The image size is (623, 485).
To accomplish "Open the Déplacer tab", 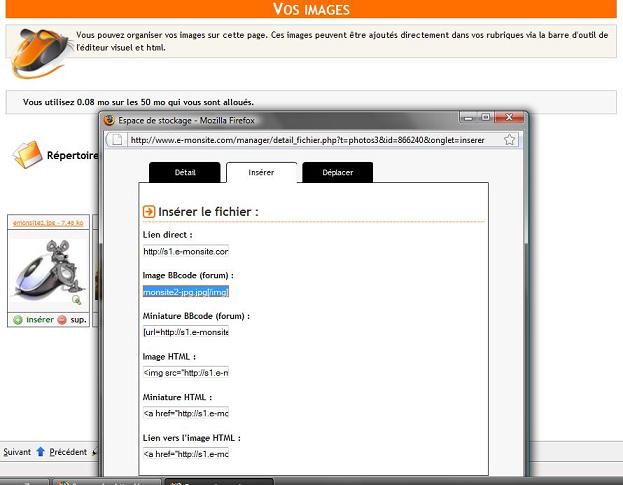I will coord(338,172).
